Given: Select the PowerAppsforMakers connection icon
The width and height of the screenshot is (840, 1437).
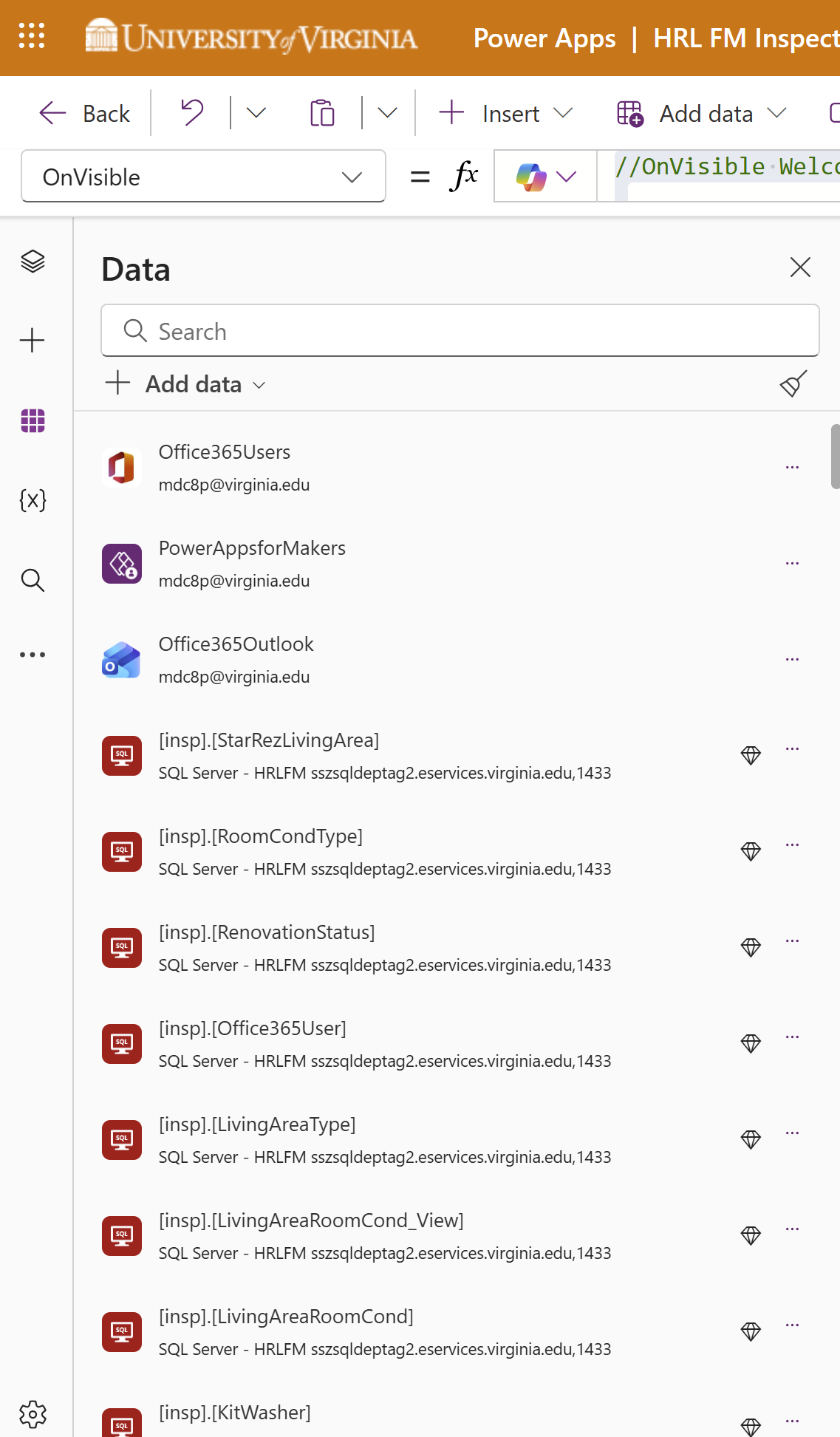Looking at the screenshot, I should (x=121, y=564).
